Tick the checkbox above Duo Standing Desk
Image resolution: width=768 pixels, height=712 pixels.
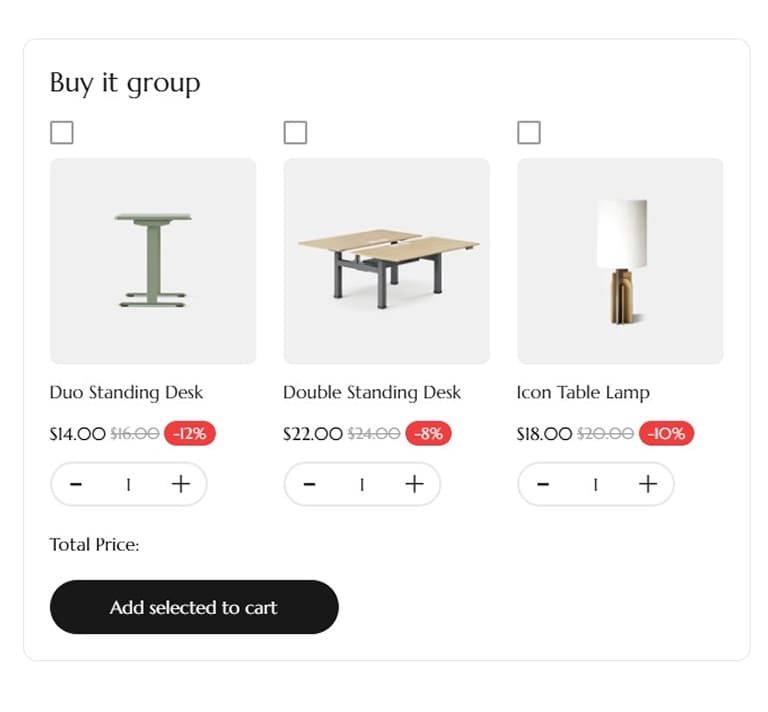tap(62, 132)
